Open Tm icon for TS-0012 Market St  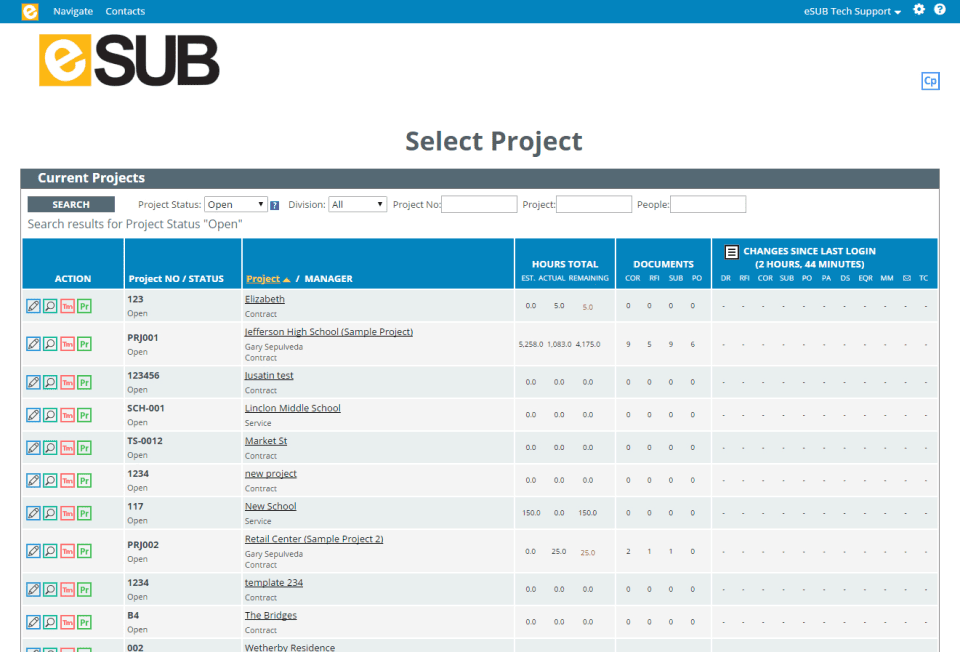click(x=67, y=448)
